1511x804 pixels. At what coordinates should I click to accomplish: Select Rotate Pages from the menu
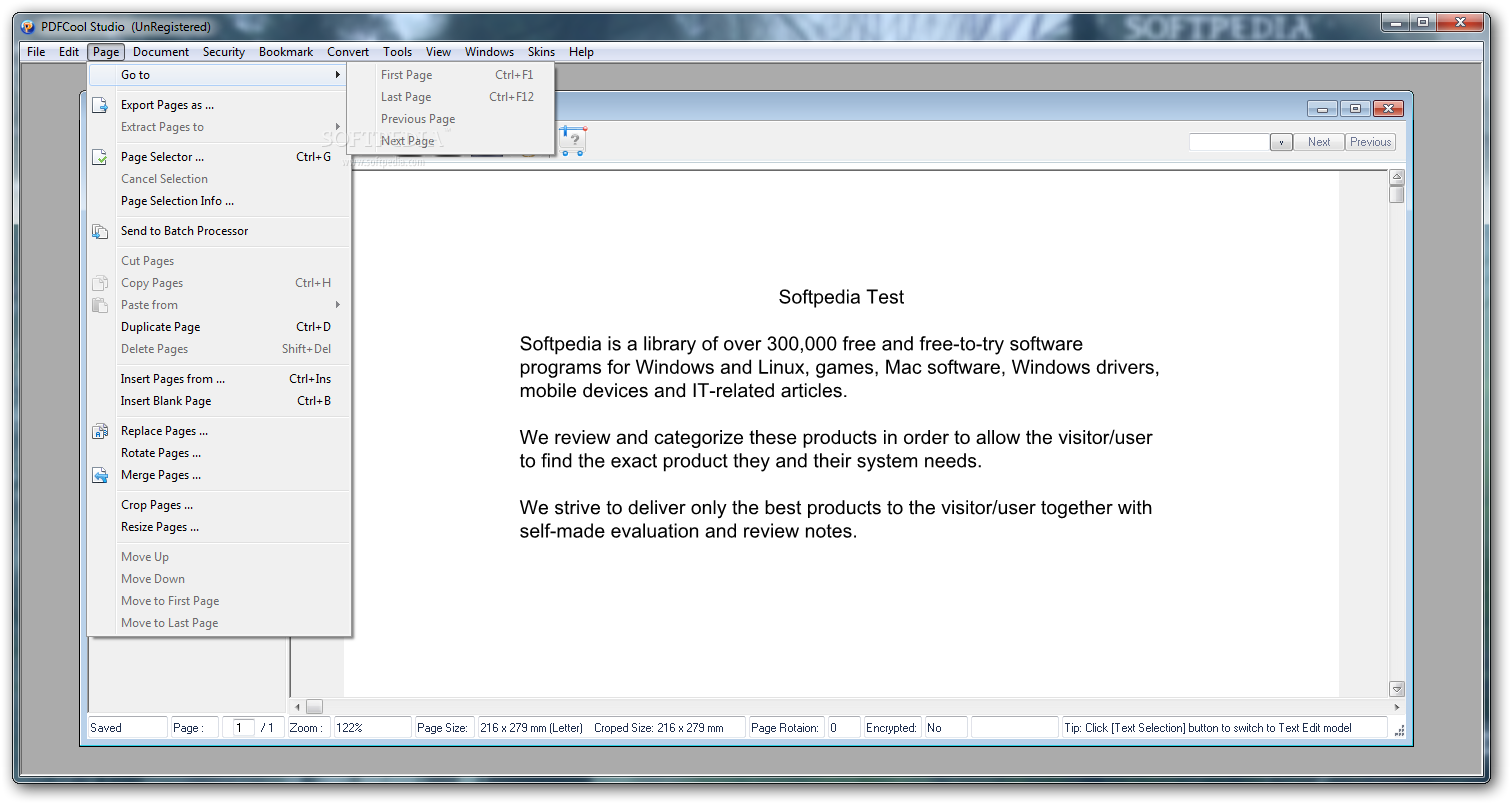click(x=219, y=453)
